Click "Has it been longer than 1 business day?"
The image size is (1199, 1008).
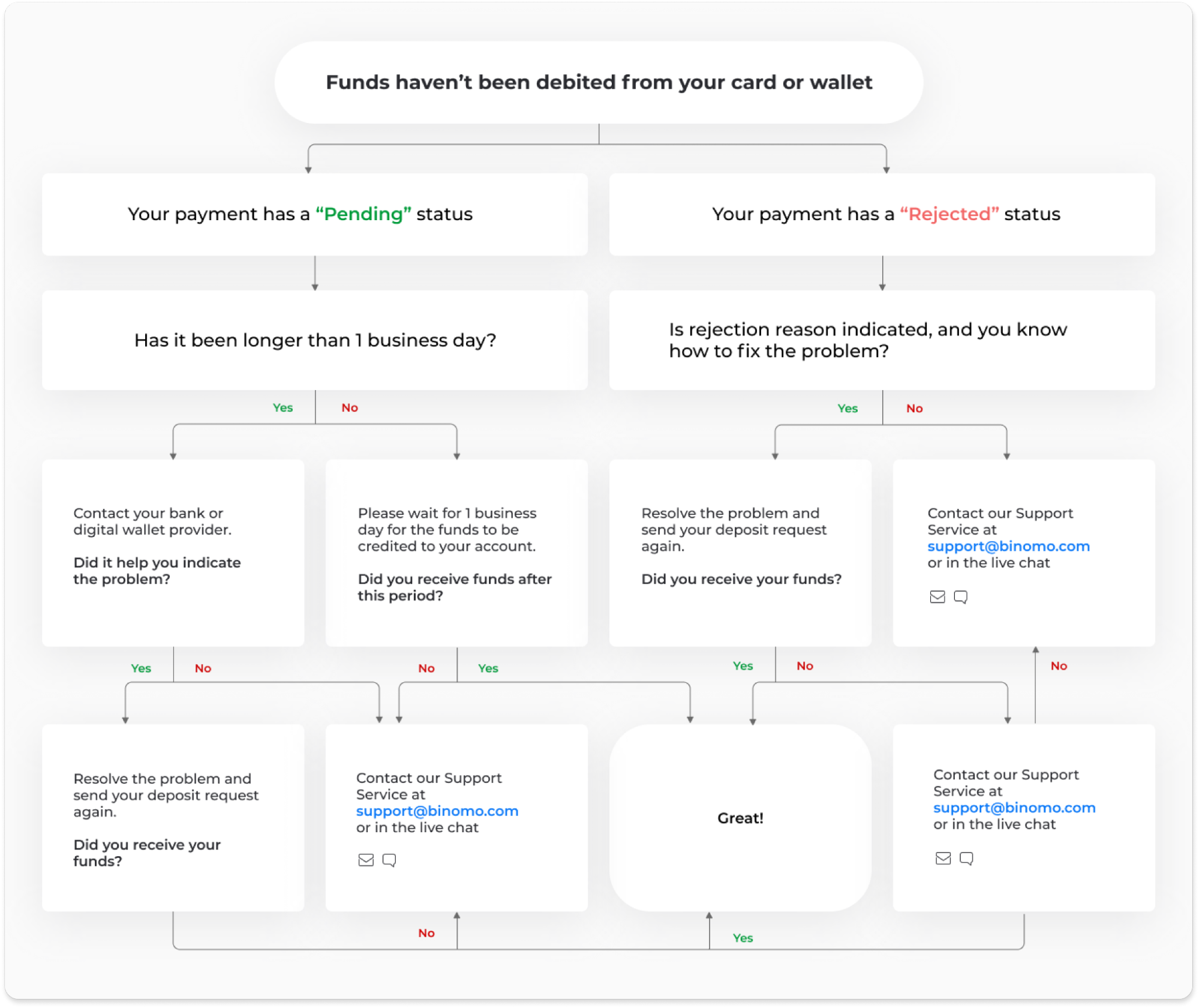pos(314,340)
